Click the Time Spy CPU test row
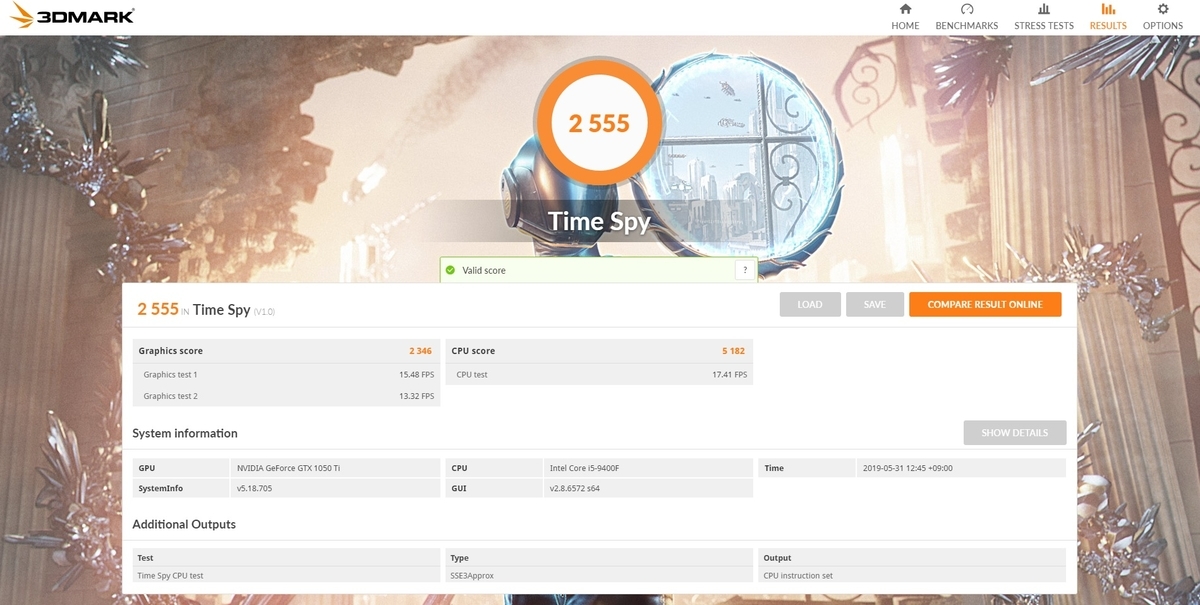The image size is (1200, 605). (286, 576)
